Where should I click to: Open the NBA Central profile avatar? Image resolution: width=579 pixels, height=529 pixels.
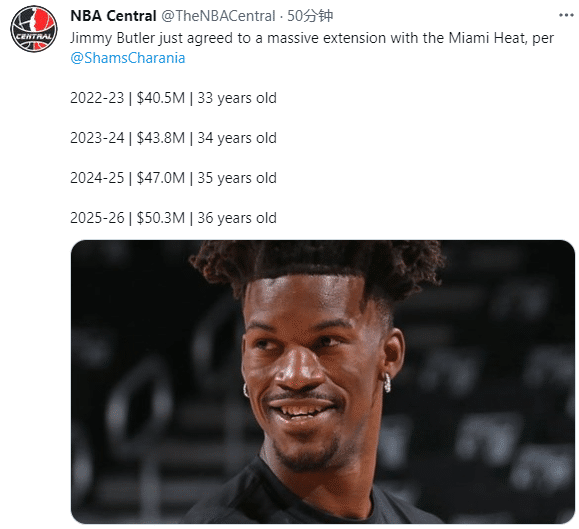tap(34, 28)
